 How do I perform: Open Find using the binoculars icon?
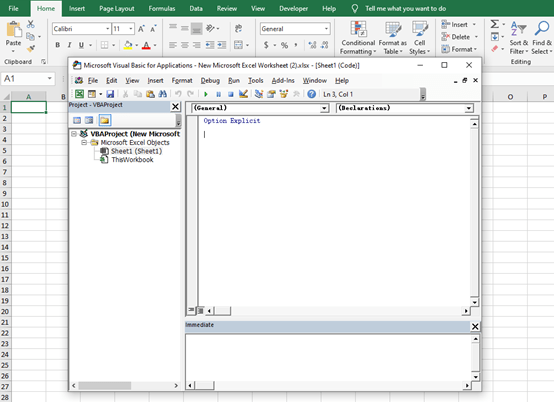[163, 94]
